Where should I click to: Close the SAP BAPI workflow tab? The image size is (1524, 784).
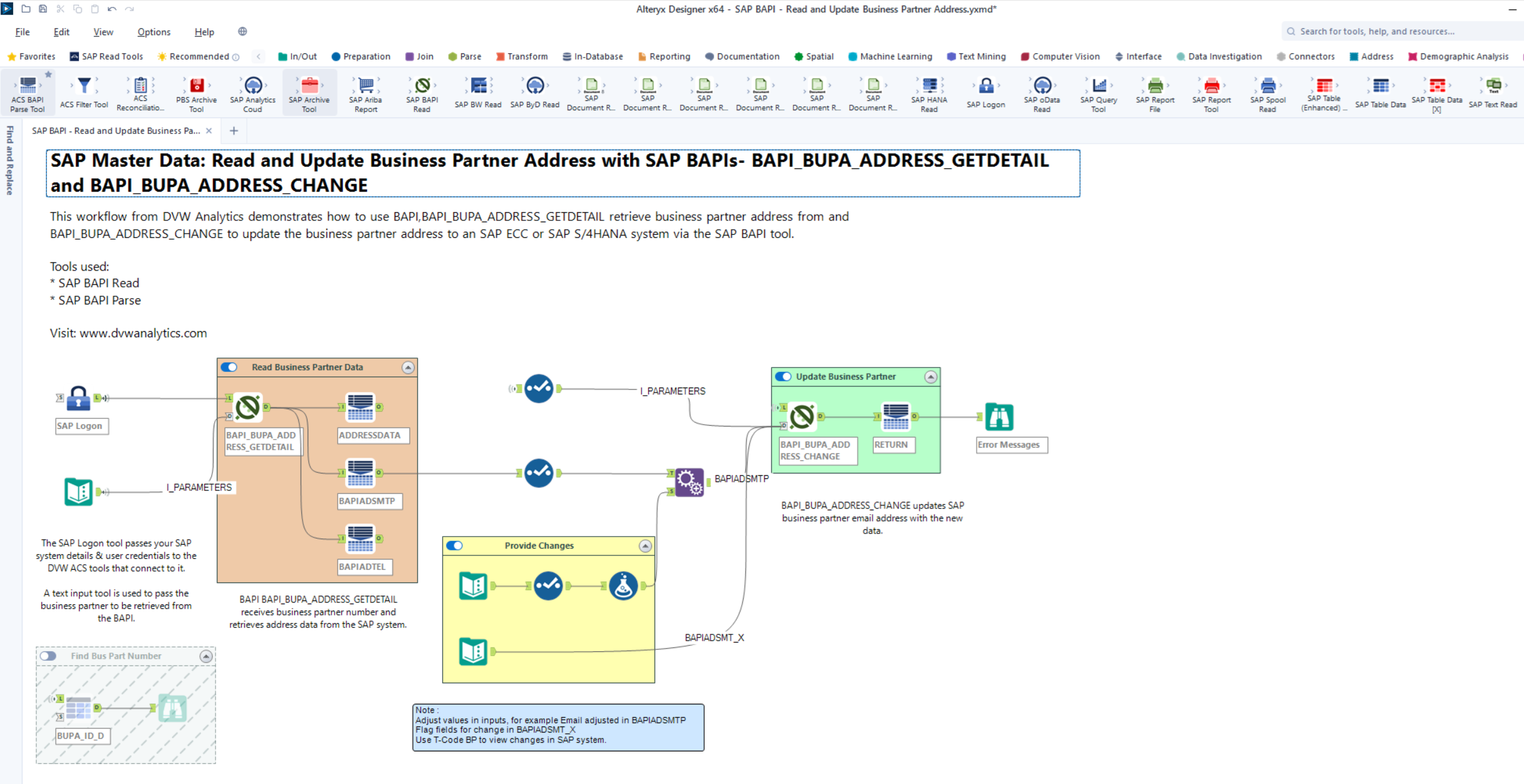point(209,131)
